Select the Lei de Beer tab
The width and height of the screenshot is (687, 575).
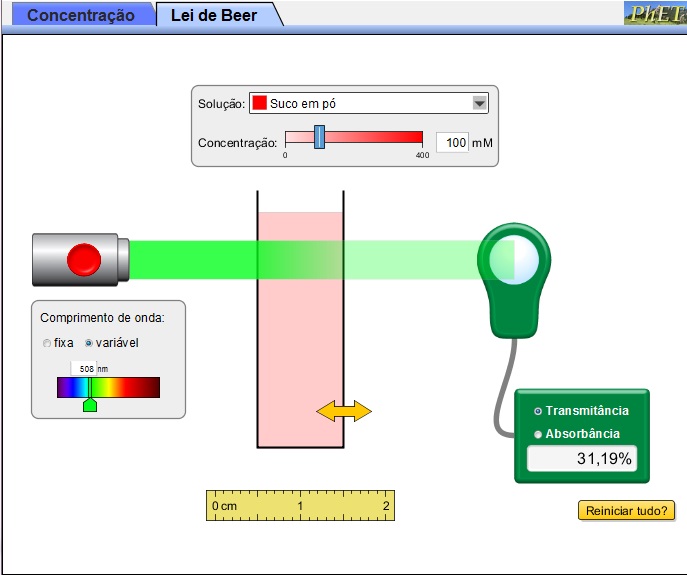tap(213, 16)
